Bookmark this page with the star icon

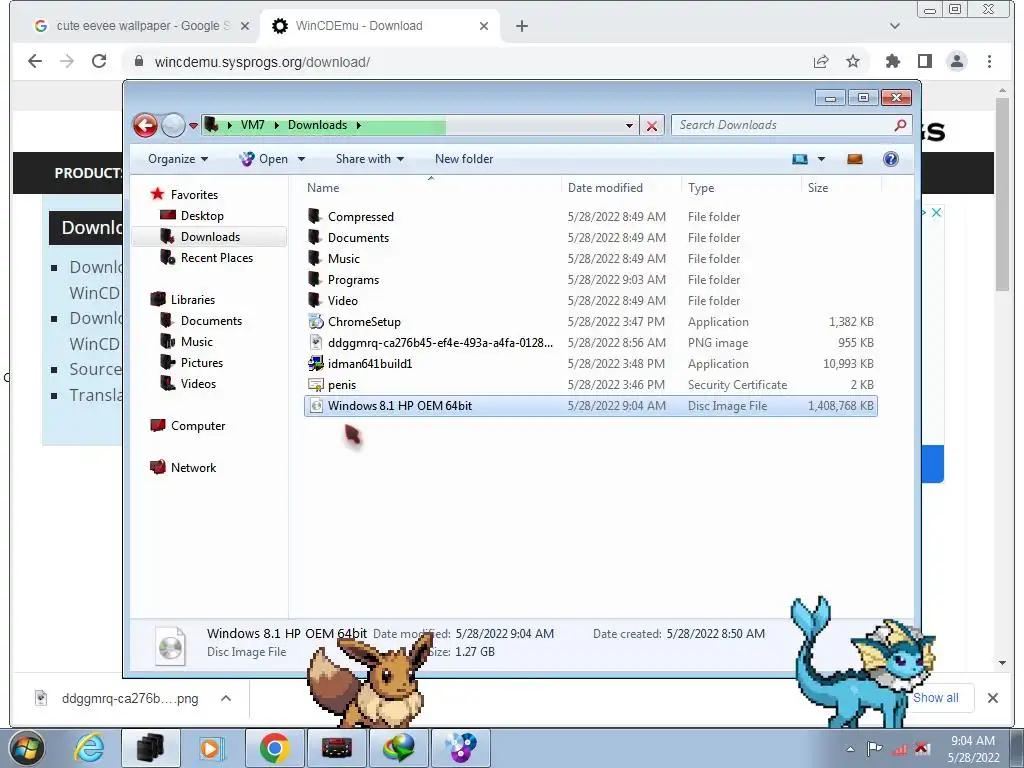pos(853,61)
